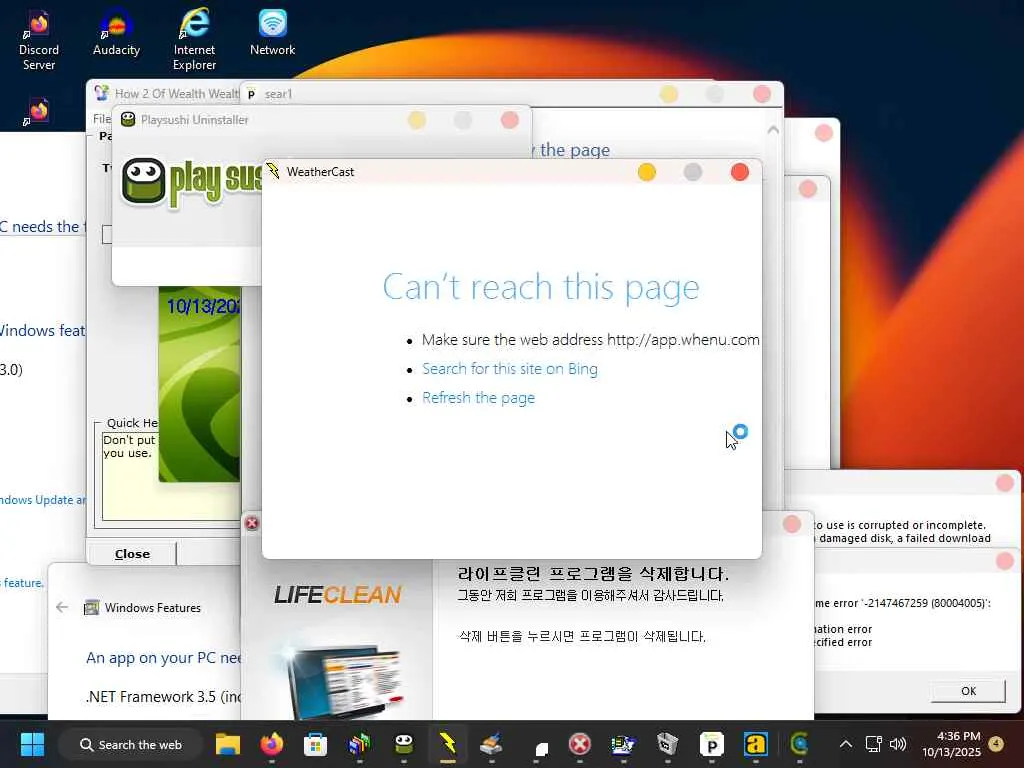Close the WeatherCast window
The width and height of the screenshot is (1024, 768).
click(739, 172)
